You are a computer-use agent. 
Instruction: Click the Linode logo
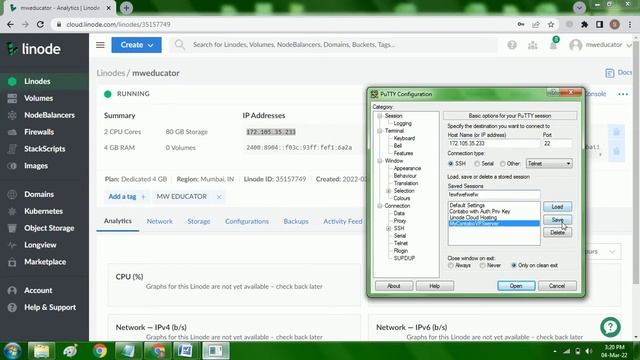point(34,49)
